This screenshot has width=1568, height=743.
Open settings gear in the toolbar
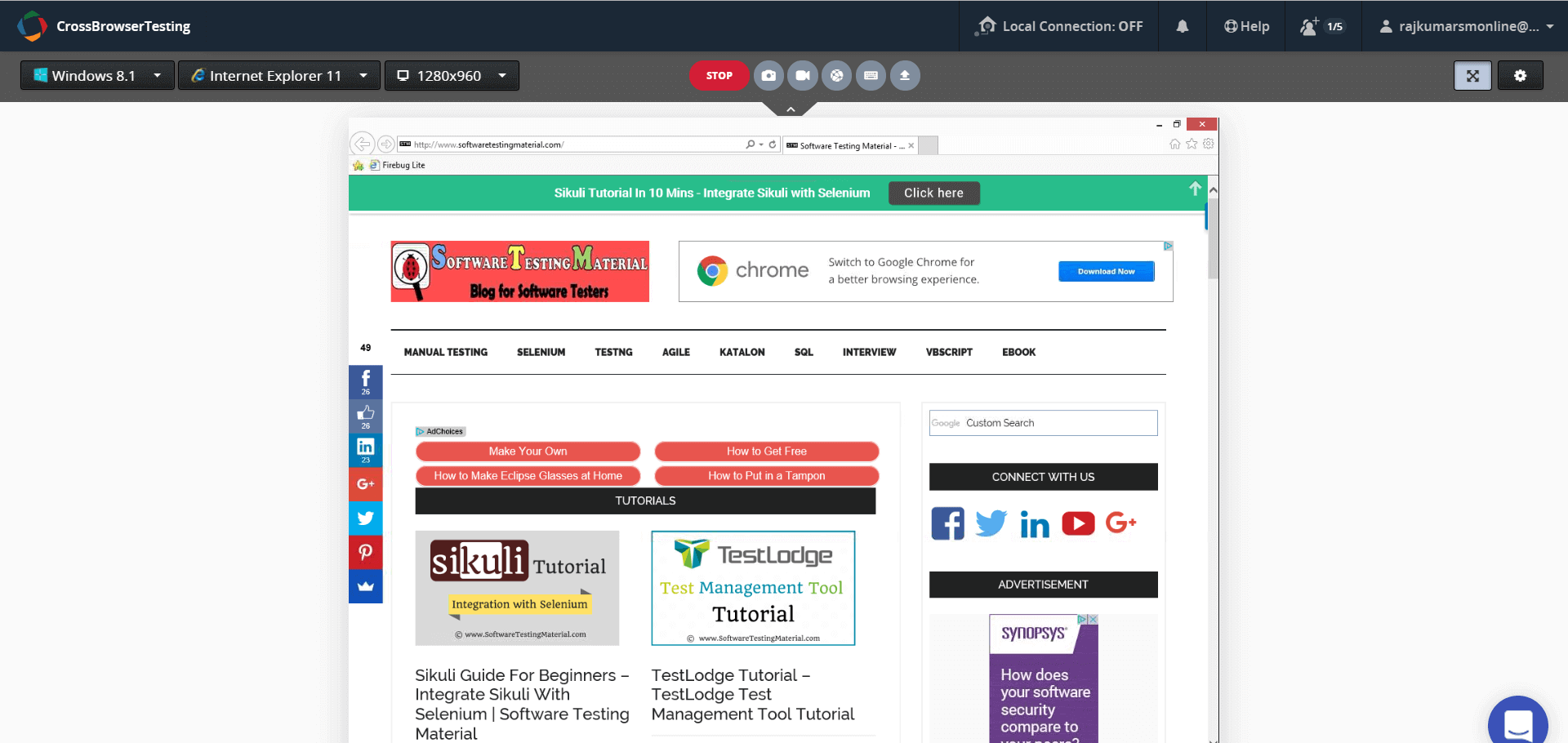tap(1520, 75)
